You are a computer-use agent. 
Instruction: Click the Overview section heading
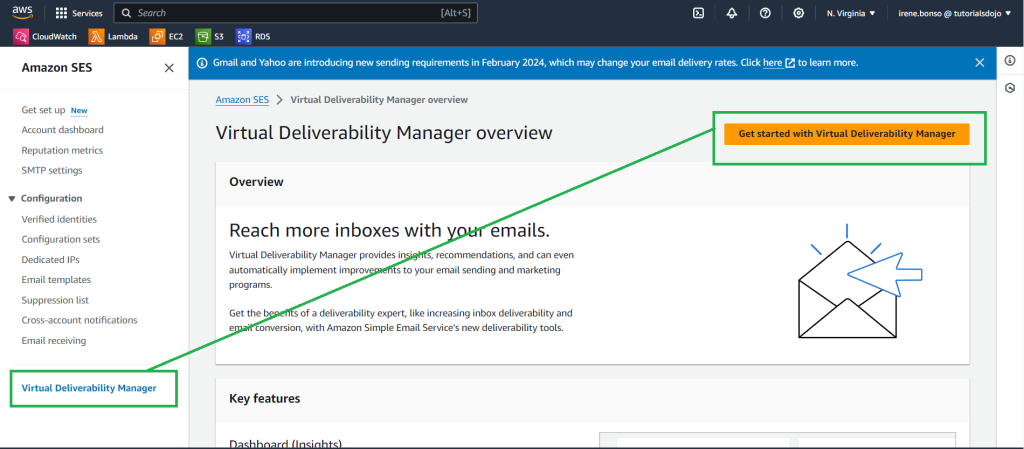coord(257,182)
